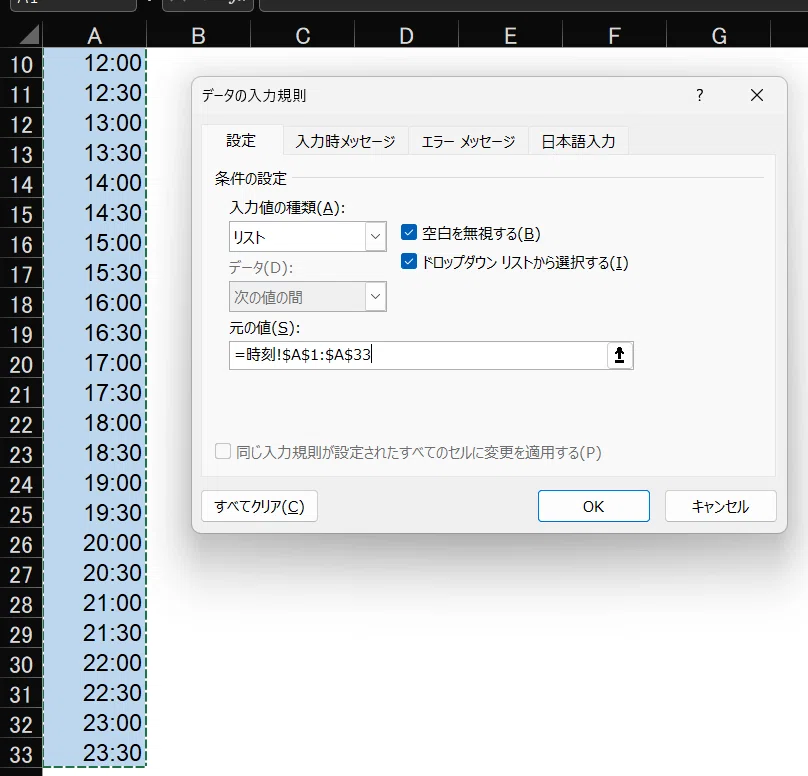The width and height of the screenshot is (808, 776).
Task: Select cell containing 15:30
Action: (95, 273)
